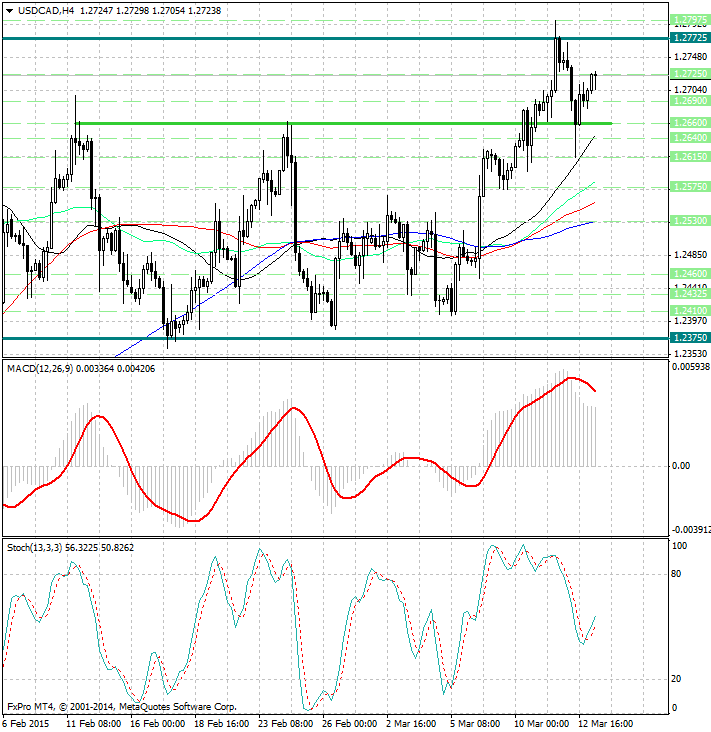Screen dimensions: 711x732
Task: Click the 1.25300 price level label
Action: pos(690,220)
